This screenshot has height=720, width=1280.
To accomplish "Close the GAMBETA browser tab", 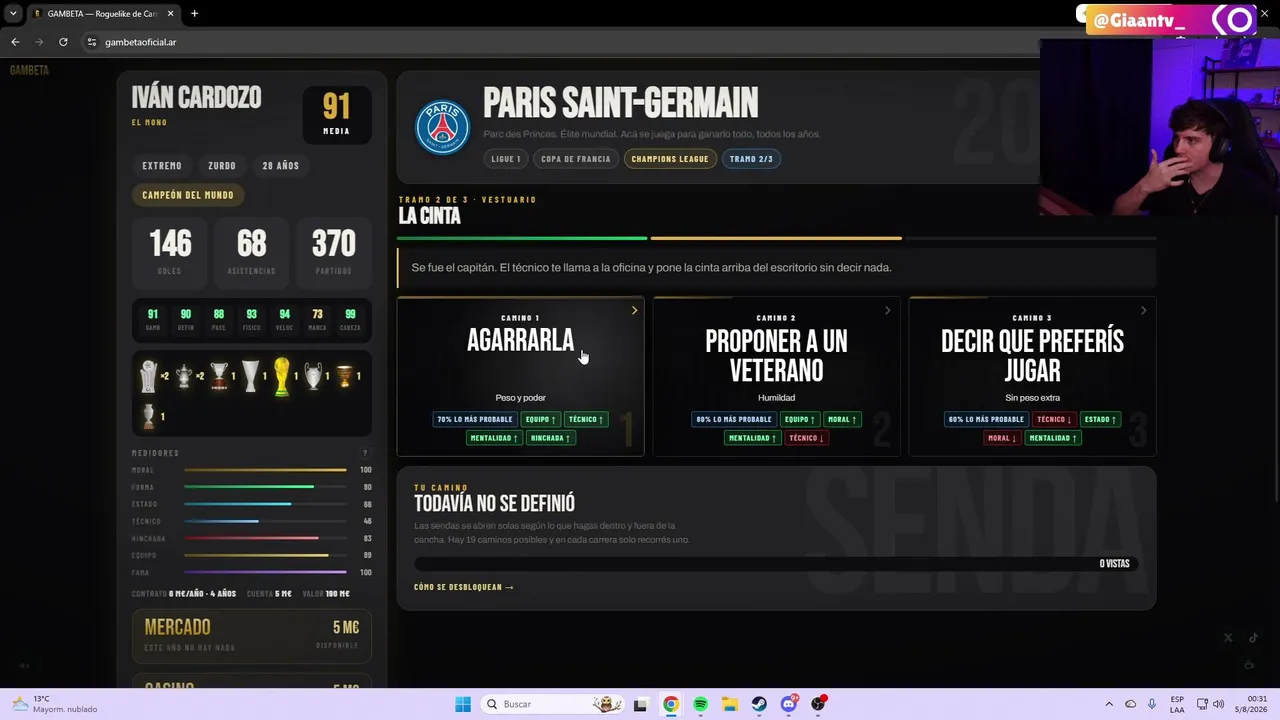I will tap(170, 14).
